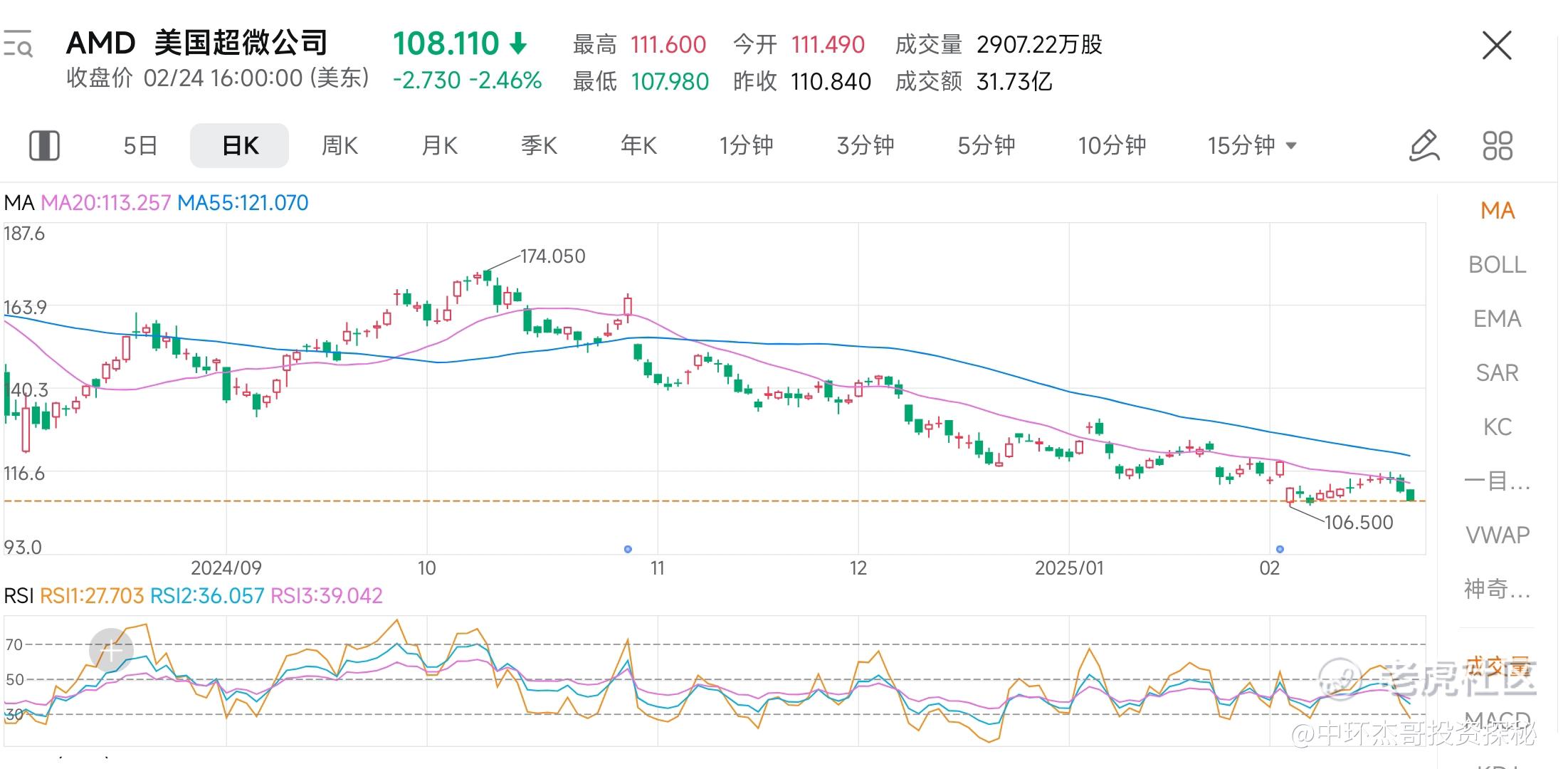Click the -2.730 -2.46% change text
The width and height of the screenshot is (1568, 769).
pos(468,80)
